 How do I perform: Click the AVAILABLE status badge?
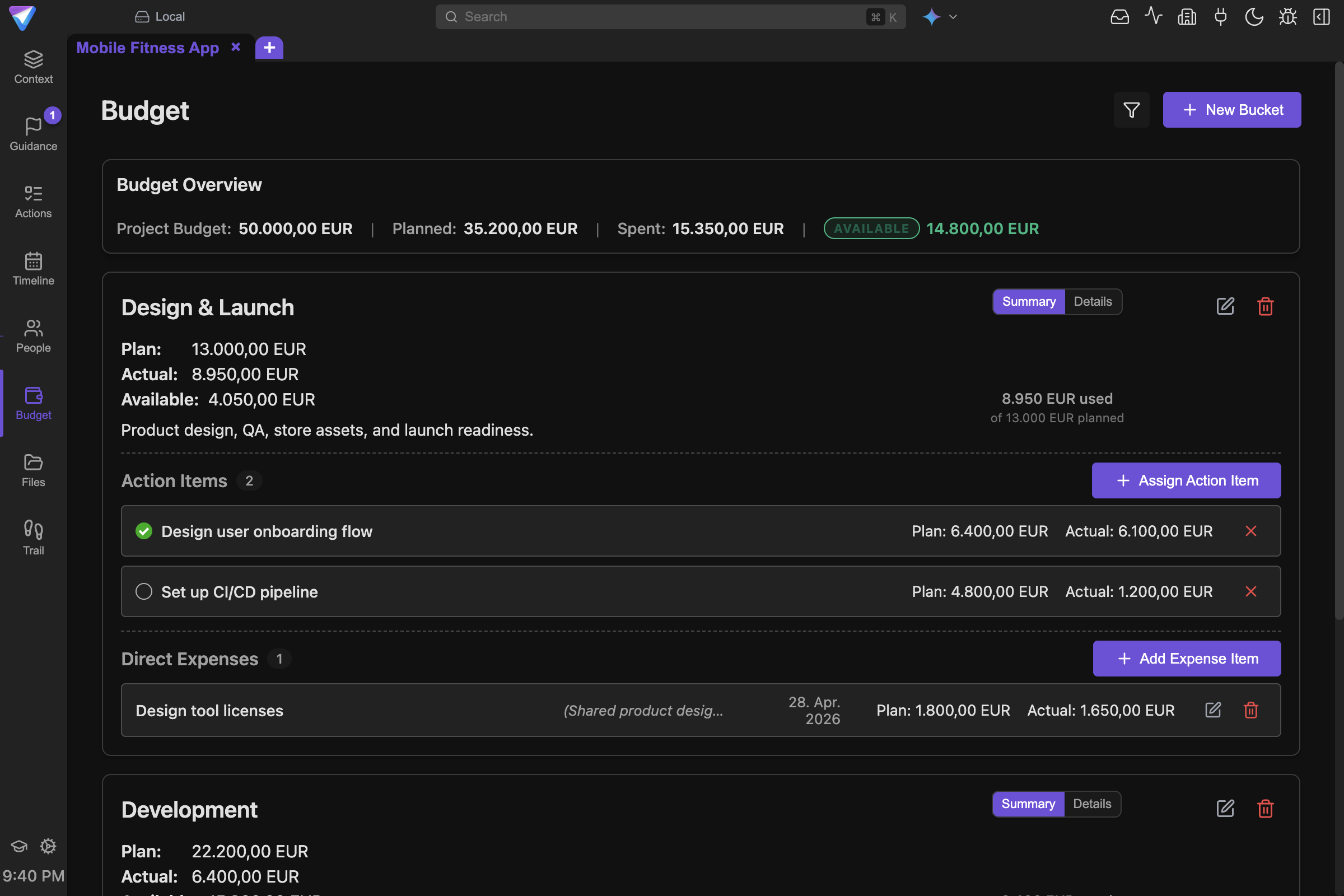pyautogui.click(x=871, y=228)
